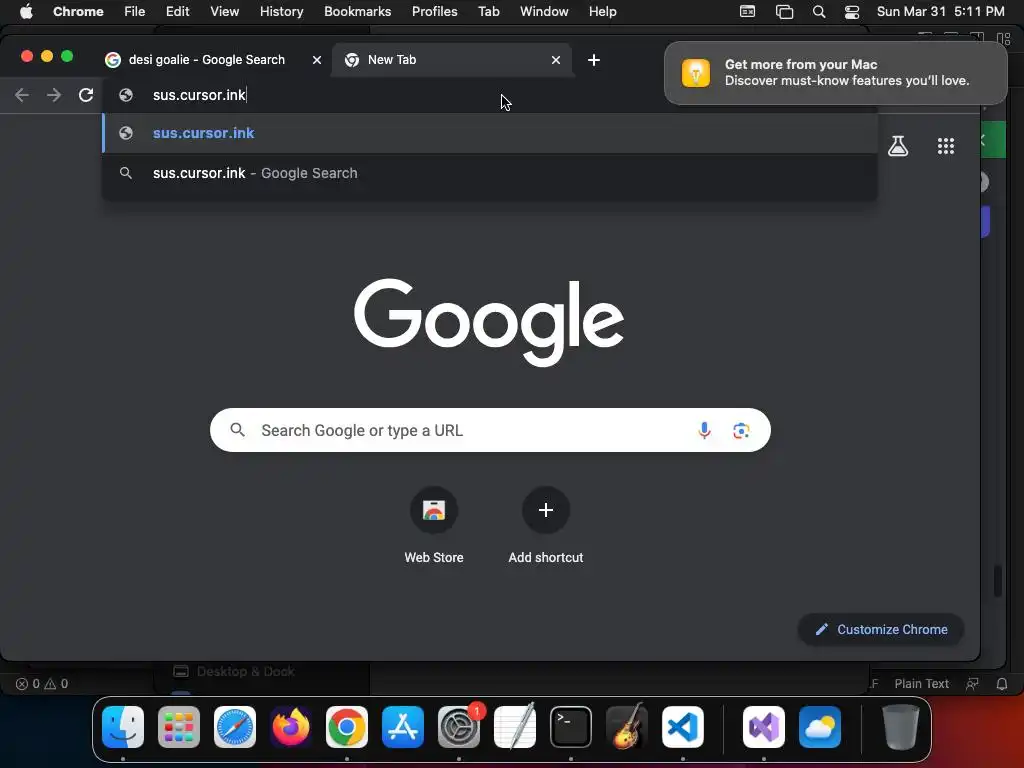Open the View menu
The height and width of the screenshot is (768, 1024).
(x=225, y=12)
